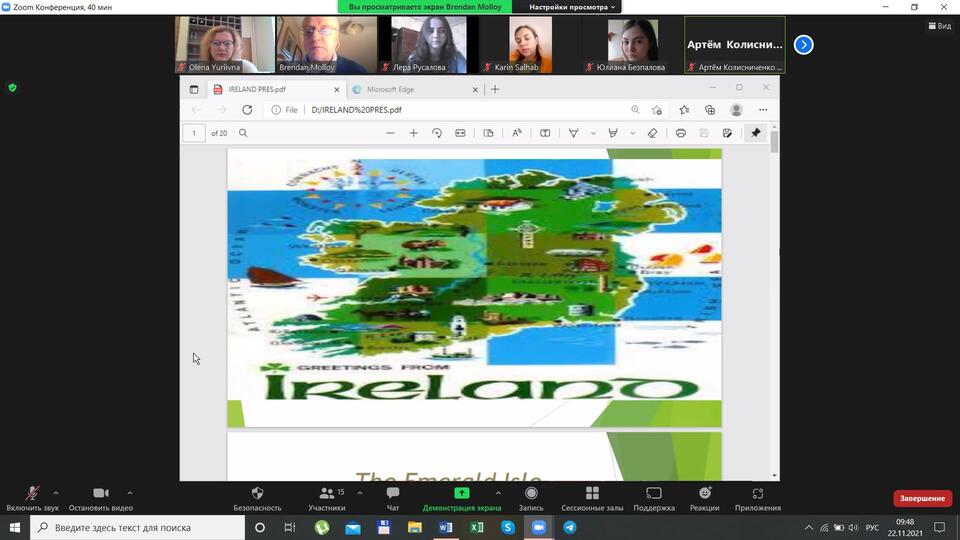Viewport: 960px width, 540px height.
Task: Open Приложения apps panel
Action: click(x=758, y=498)
